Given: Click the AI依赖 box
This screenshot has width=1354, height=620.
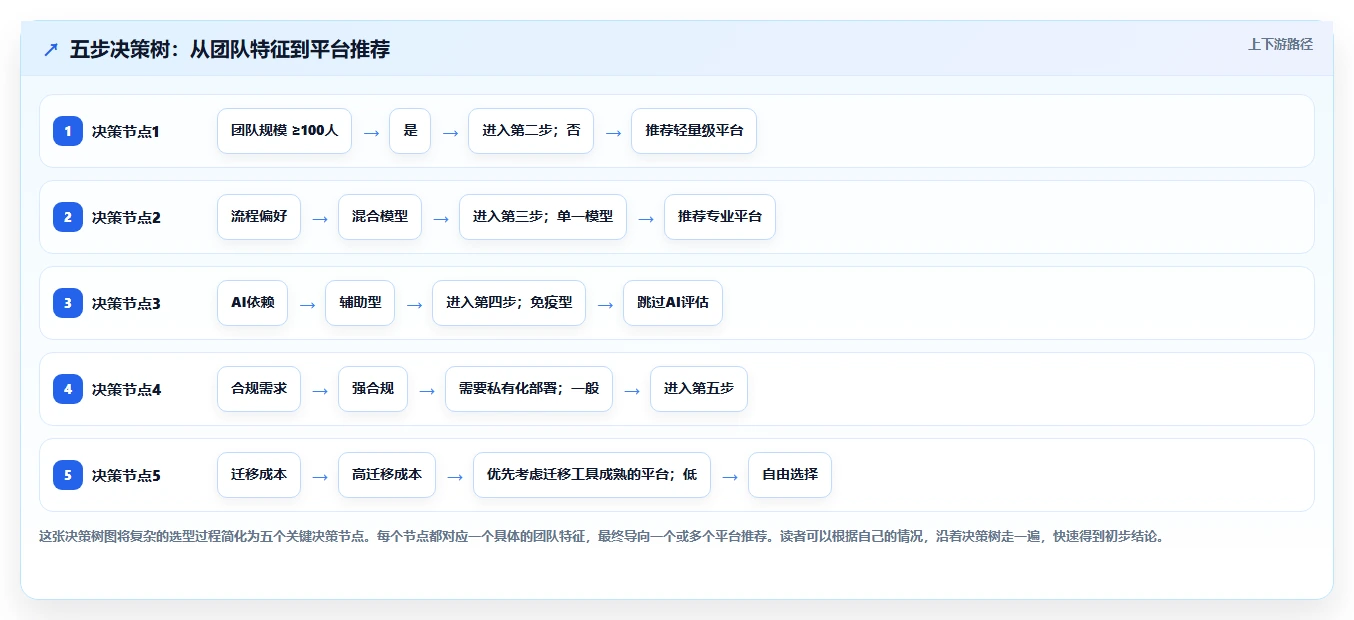Looking at the screenshot, I should coord(252,303).
